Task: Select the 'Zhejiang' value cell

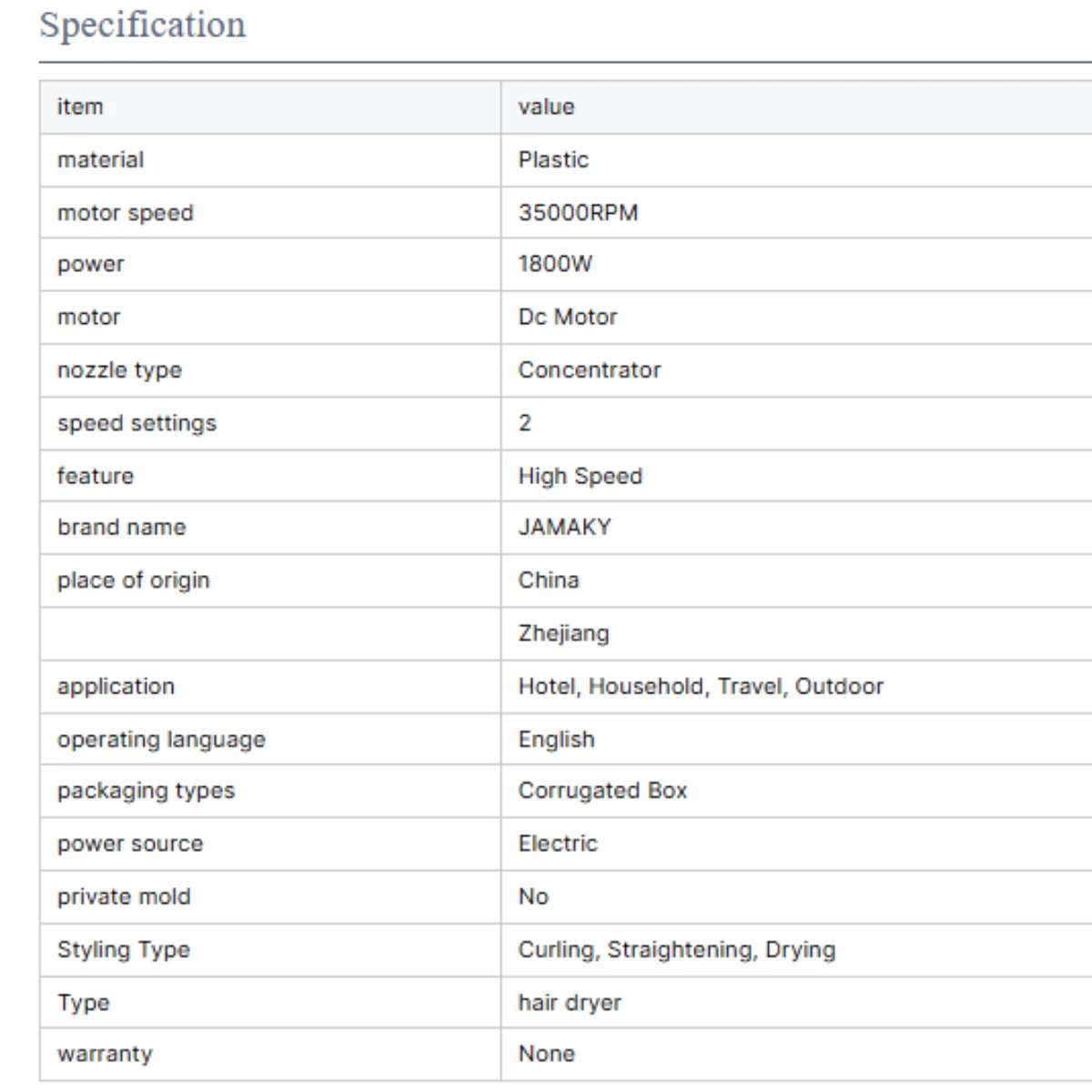Action: click(x=563, y=633)
